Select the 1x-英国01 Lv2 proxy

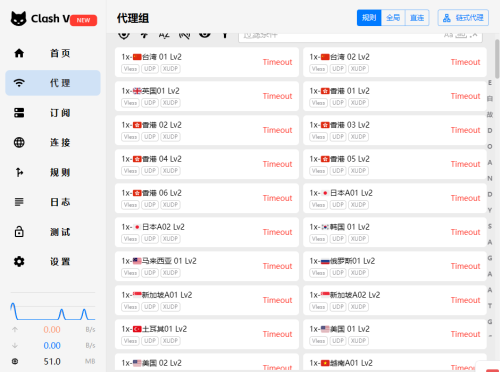(207, 96)
